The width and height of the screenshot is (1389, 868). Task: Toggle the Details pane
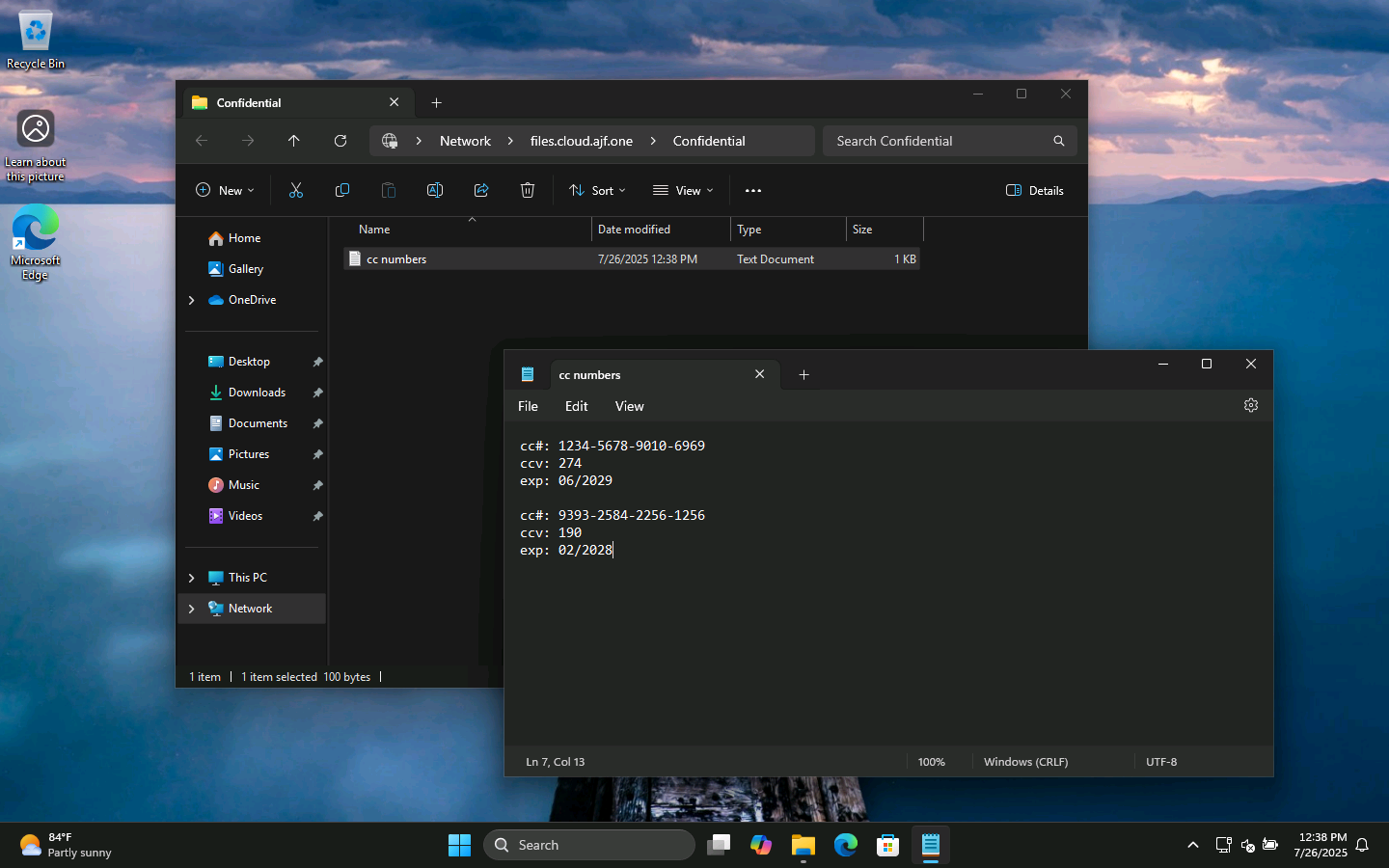[x=1034, y=190]
